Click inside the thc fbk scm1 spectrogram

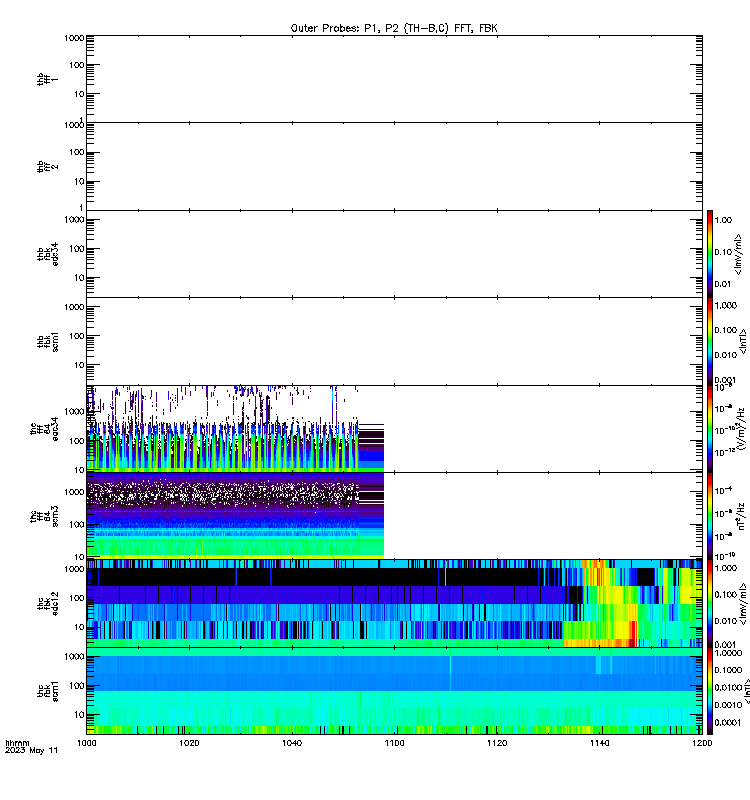tap(394, 691)
